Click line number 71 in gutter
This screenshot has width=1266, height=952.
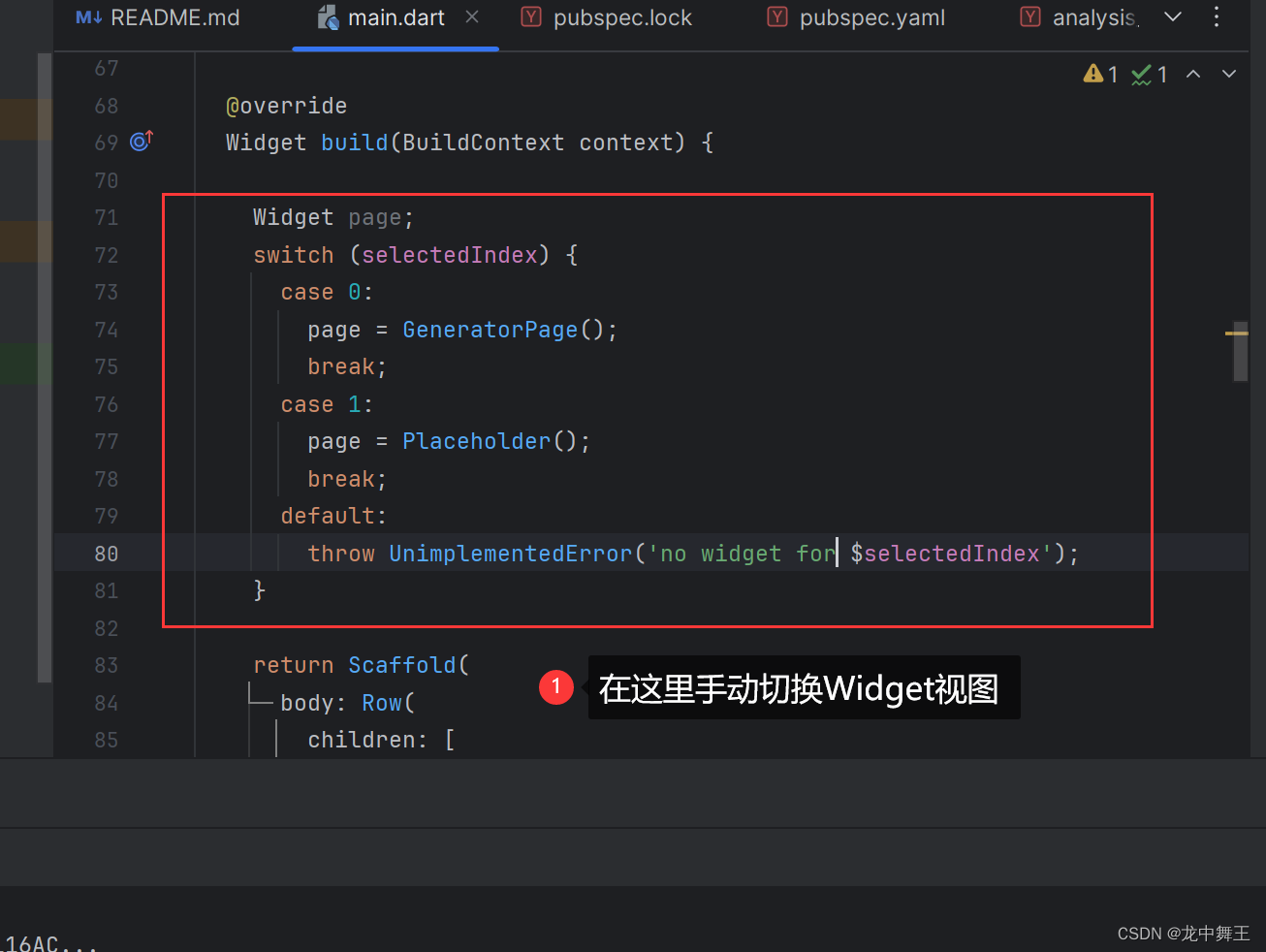pos(107,217)
